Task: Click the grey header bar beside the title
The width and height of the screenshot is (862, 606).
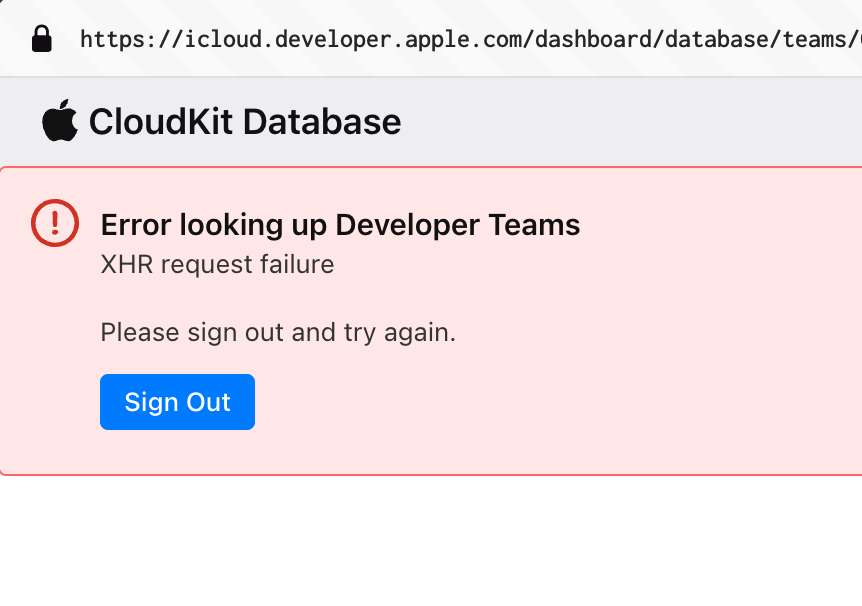Action: 632,122
